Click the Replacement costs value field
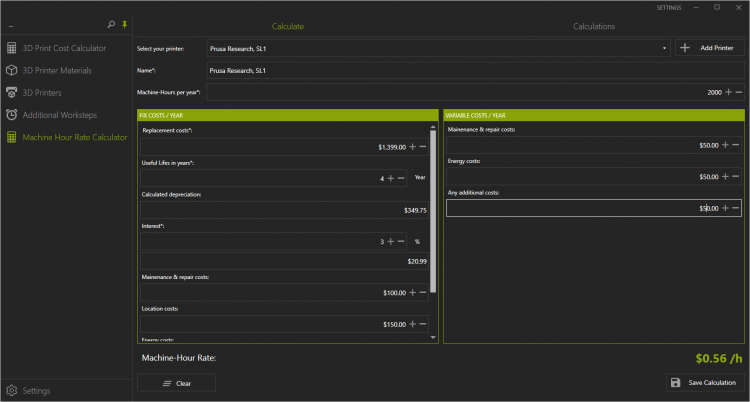 pyautogui.click(x=284, y=147)
